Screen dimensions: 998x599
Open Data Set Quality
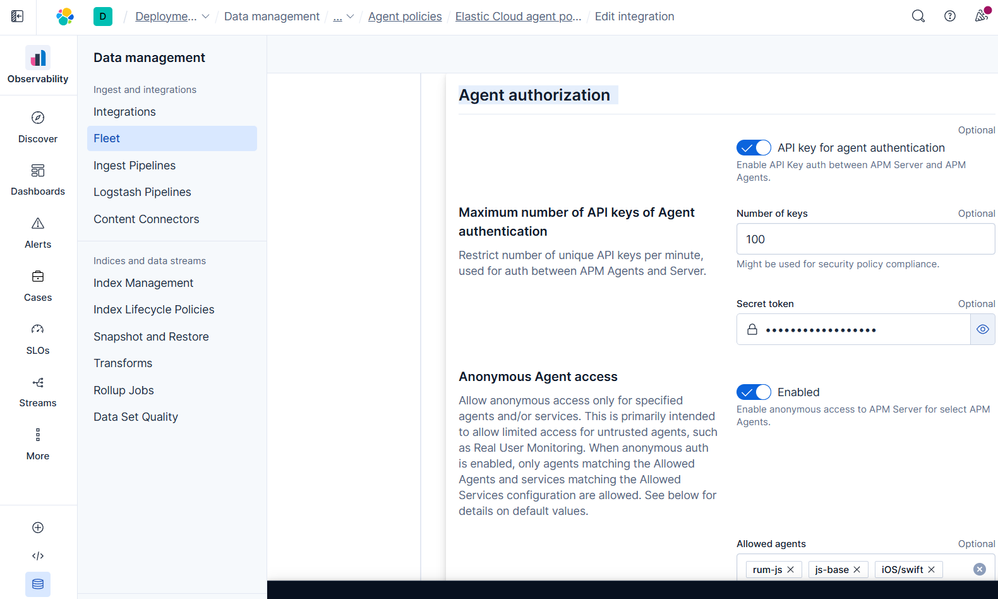(136, 417)
